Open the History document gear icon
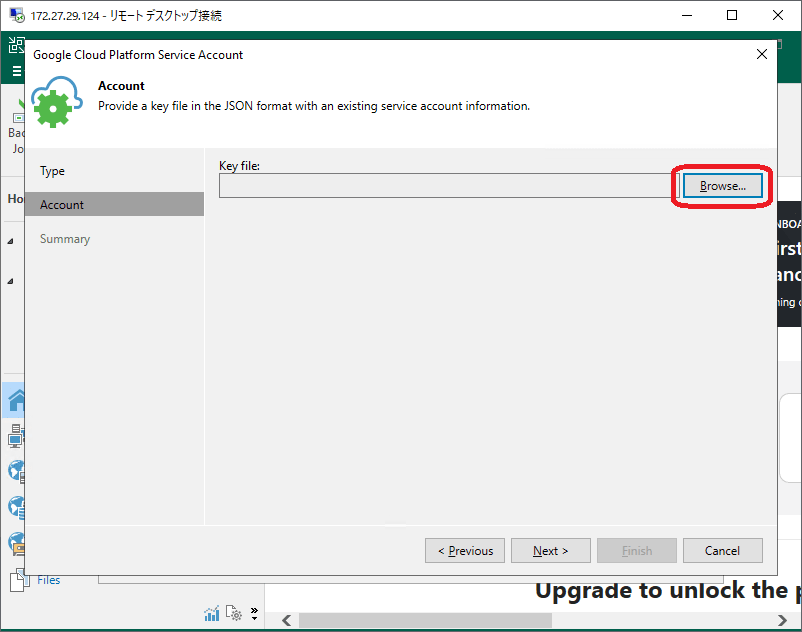Image resolution: width=802 pixels, height=632 pixels. click(x=234, y=613)
